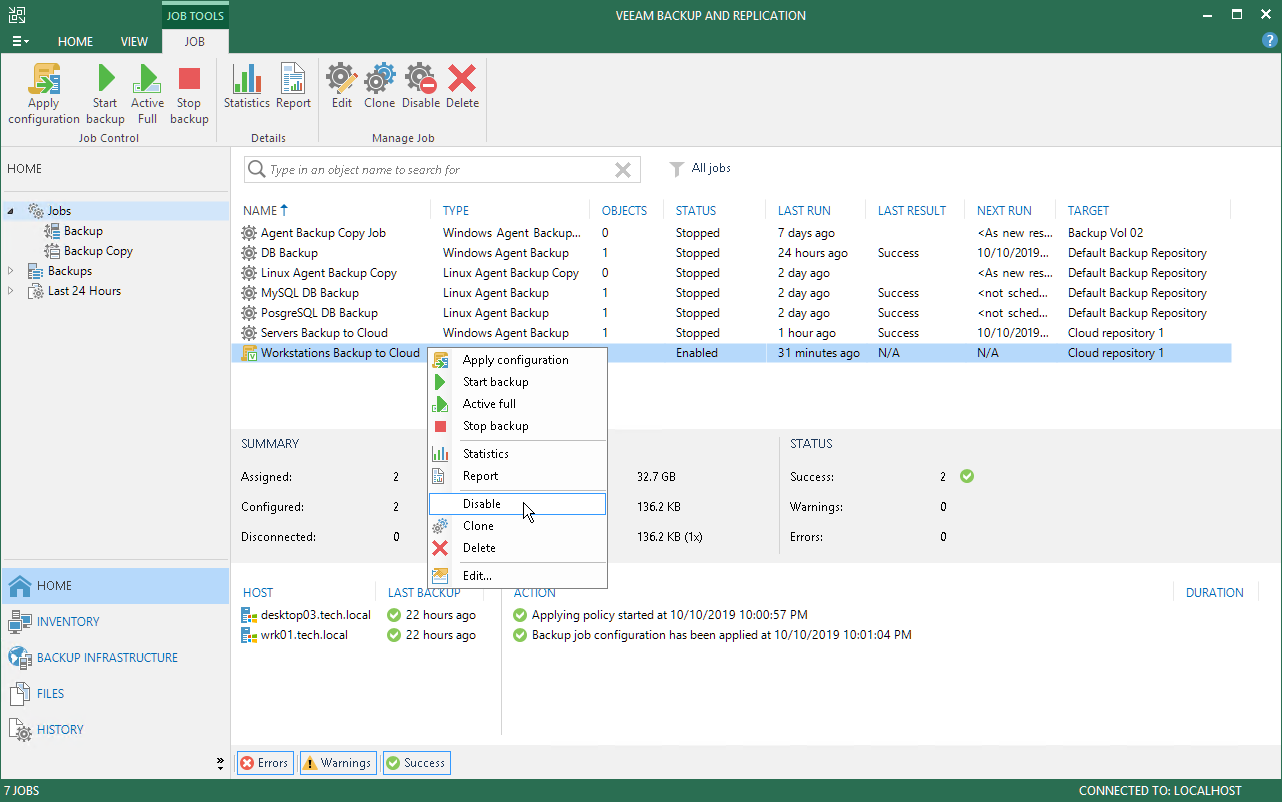Viewport: 1282px width, 802px height.
Task: Click Stop backup ribbon icon
Action: point(189,93)
